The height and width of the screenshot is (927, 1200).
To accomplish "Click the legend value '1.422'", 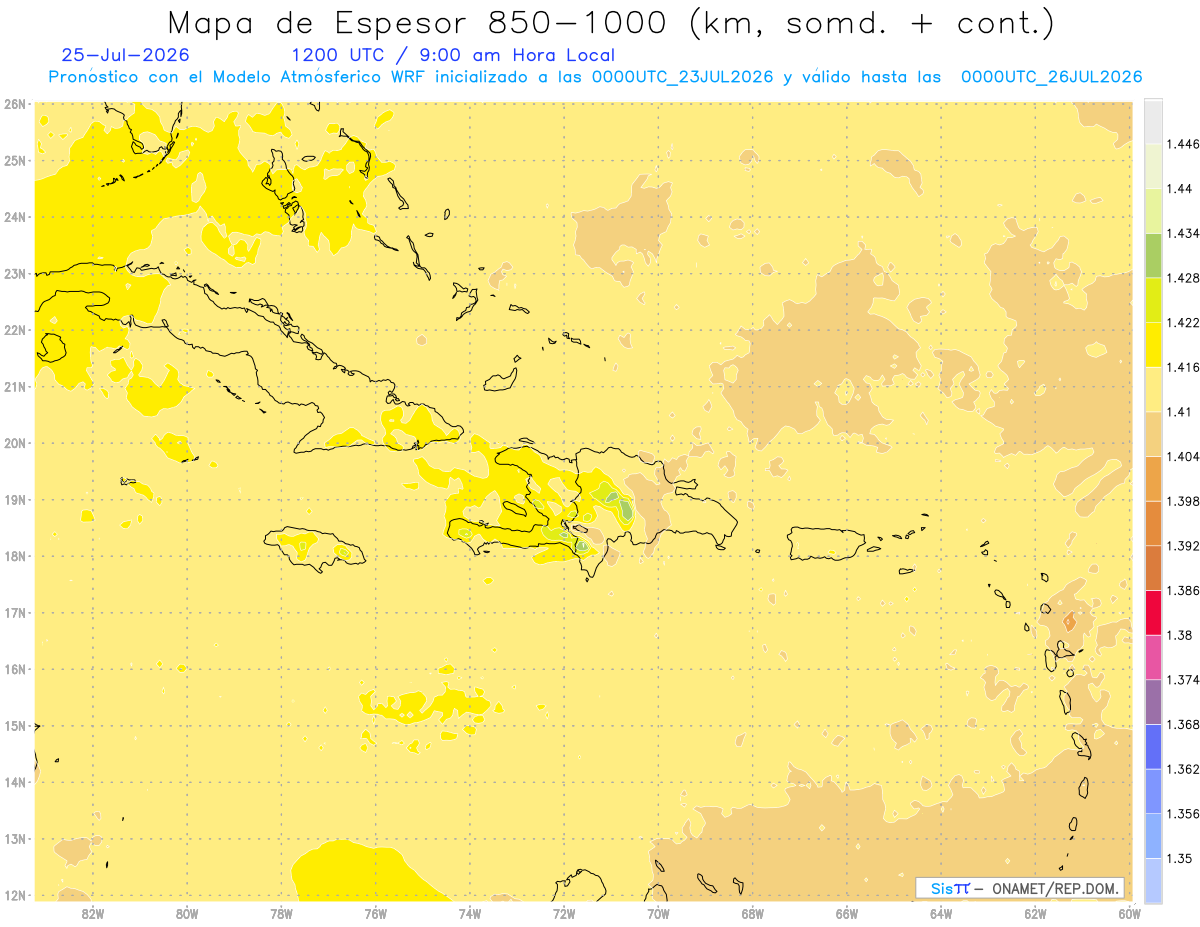I will [x=1183, y=322].
